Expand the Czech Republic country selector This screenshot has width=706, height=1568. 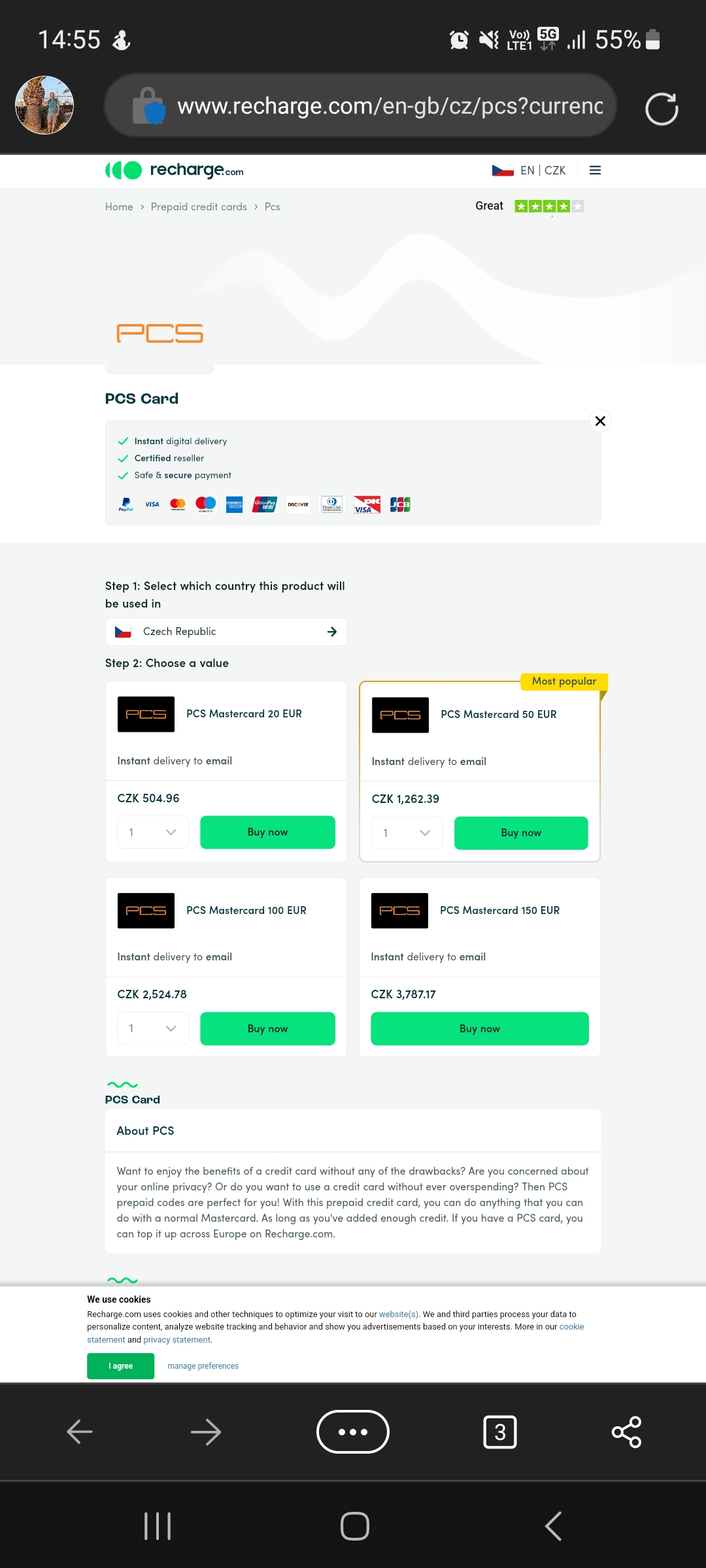(226, 632)
